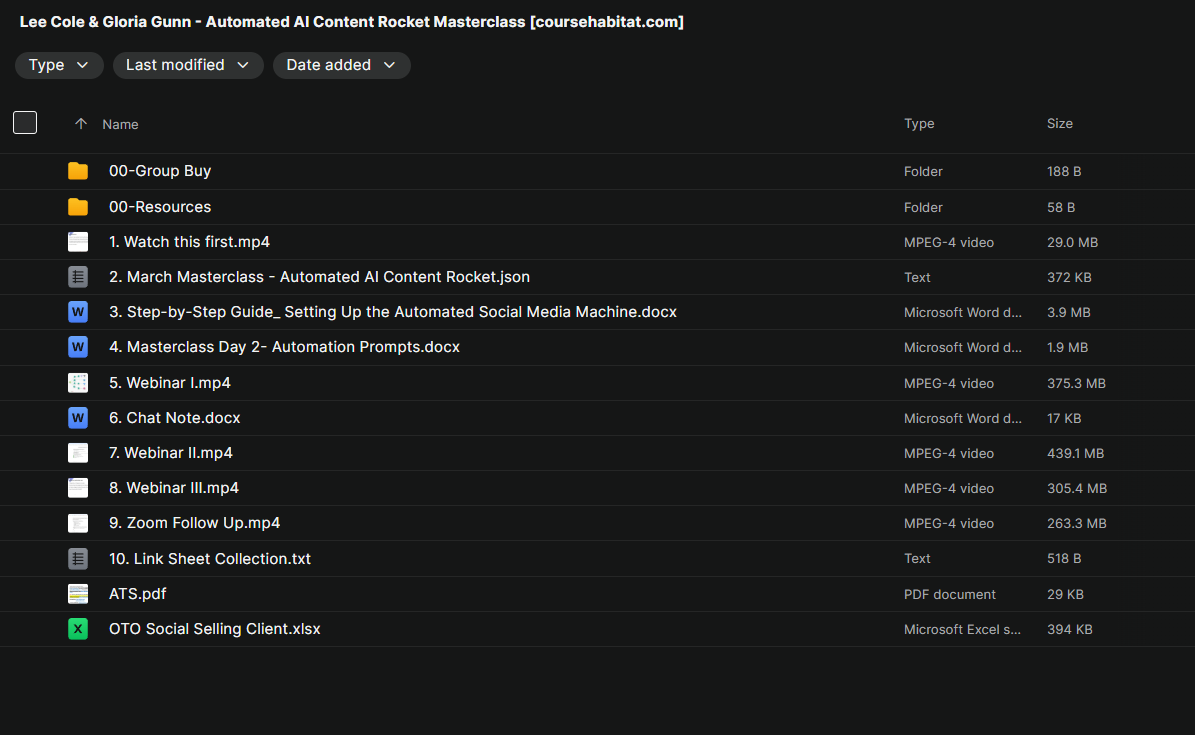Viewport: 1195px width, 735px height.
Task: Click the Word icon for Automation Prompts document
Action: click(78, 347)
